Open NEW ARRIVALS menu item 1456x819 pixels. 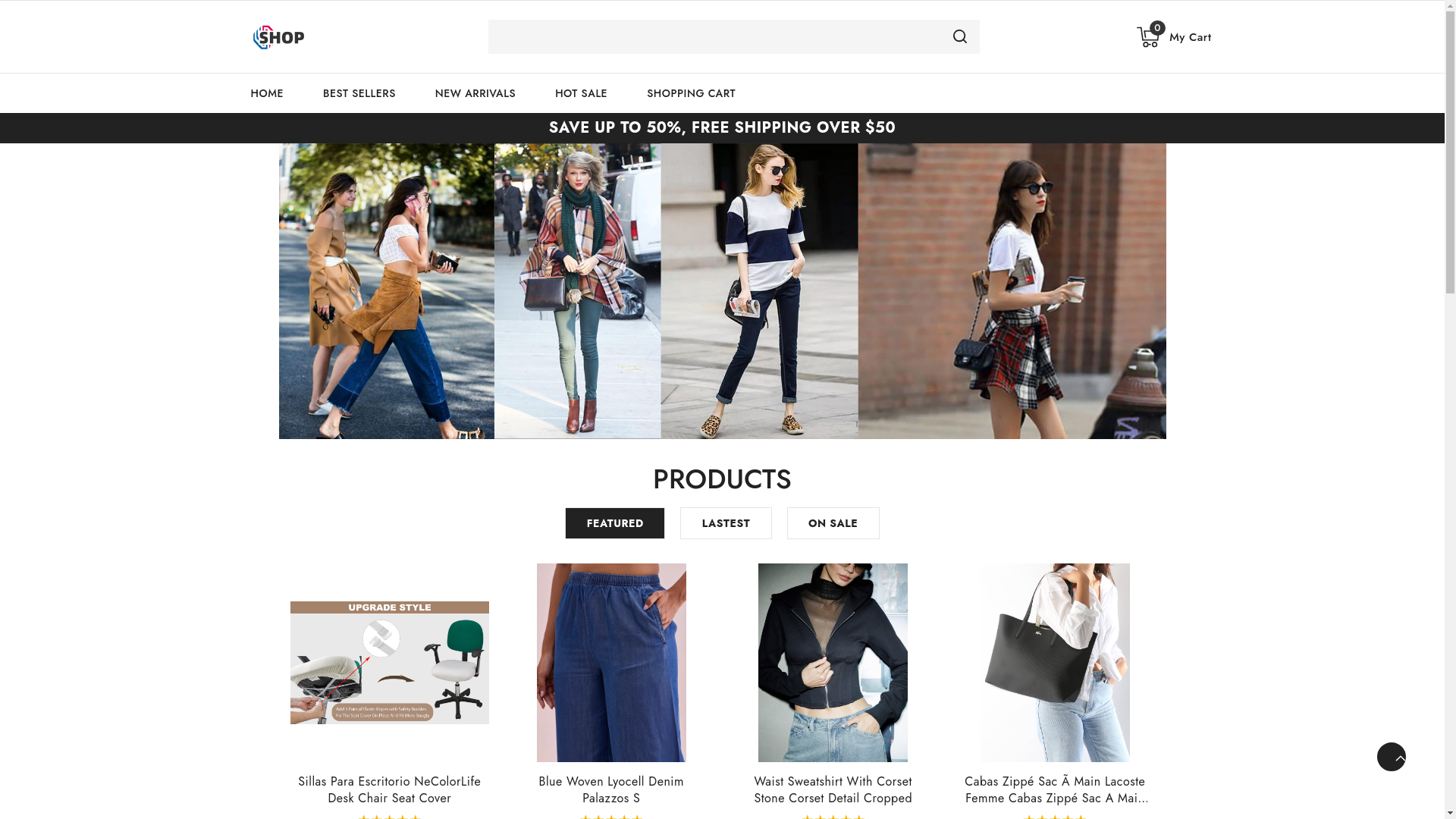tap(475, 93)
